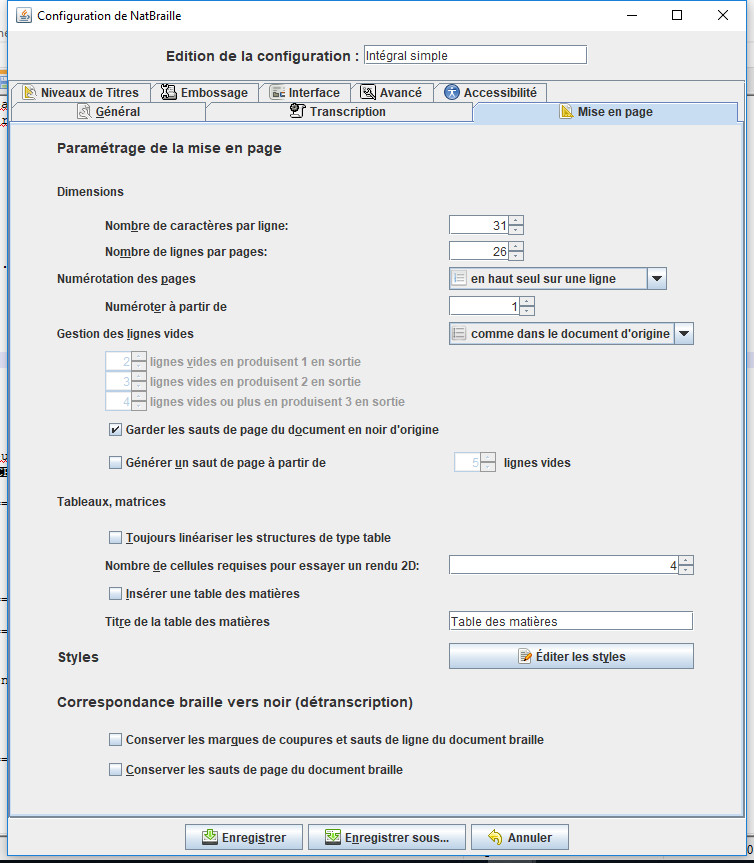Click the Annuler button

520,837
